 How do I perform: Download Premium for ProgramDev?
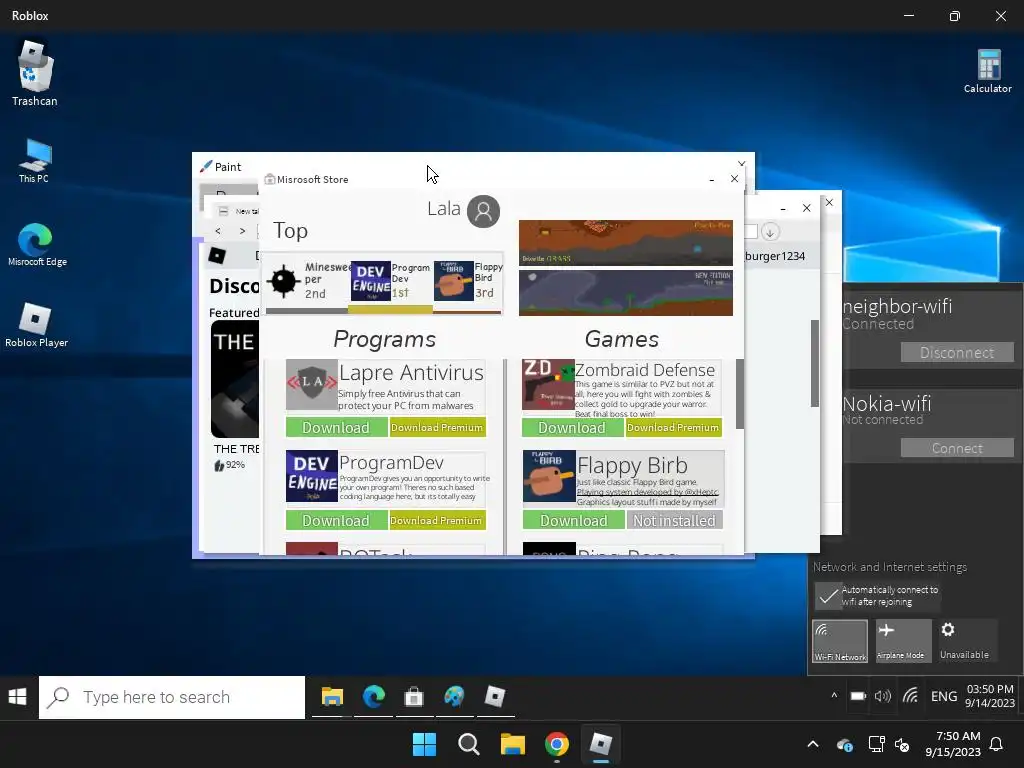[437, 520]
